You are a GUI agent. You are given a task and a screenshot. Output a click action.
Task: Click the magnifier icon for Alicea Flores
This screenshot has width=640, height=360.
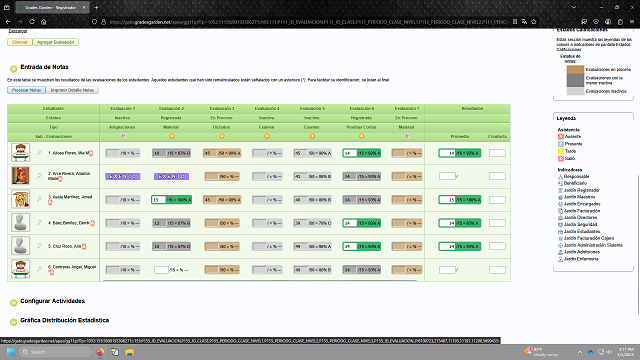(x=40, y=153)
